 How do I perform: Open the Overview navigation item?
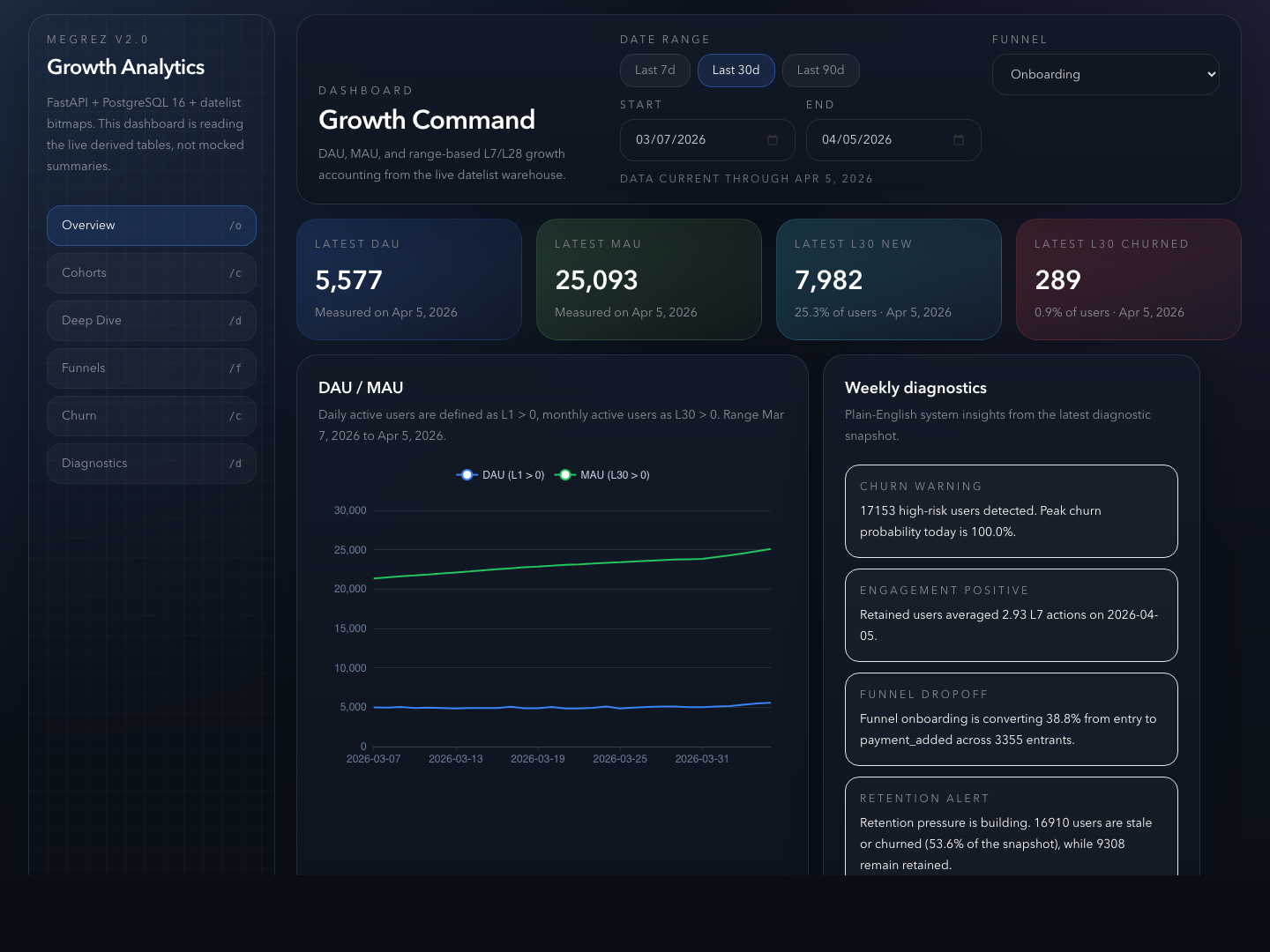(151, 226)
